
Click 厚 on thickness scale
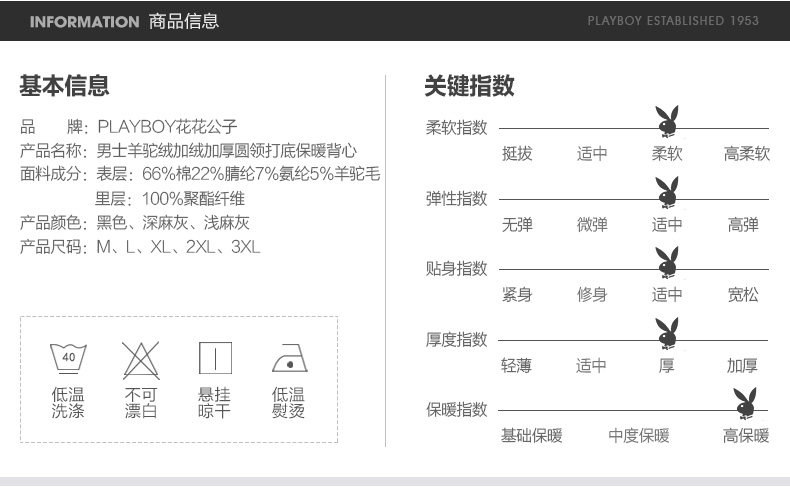coord(667,365)
